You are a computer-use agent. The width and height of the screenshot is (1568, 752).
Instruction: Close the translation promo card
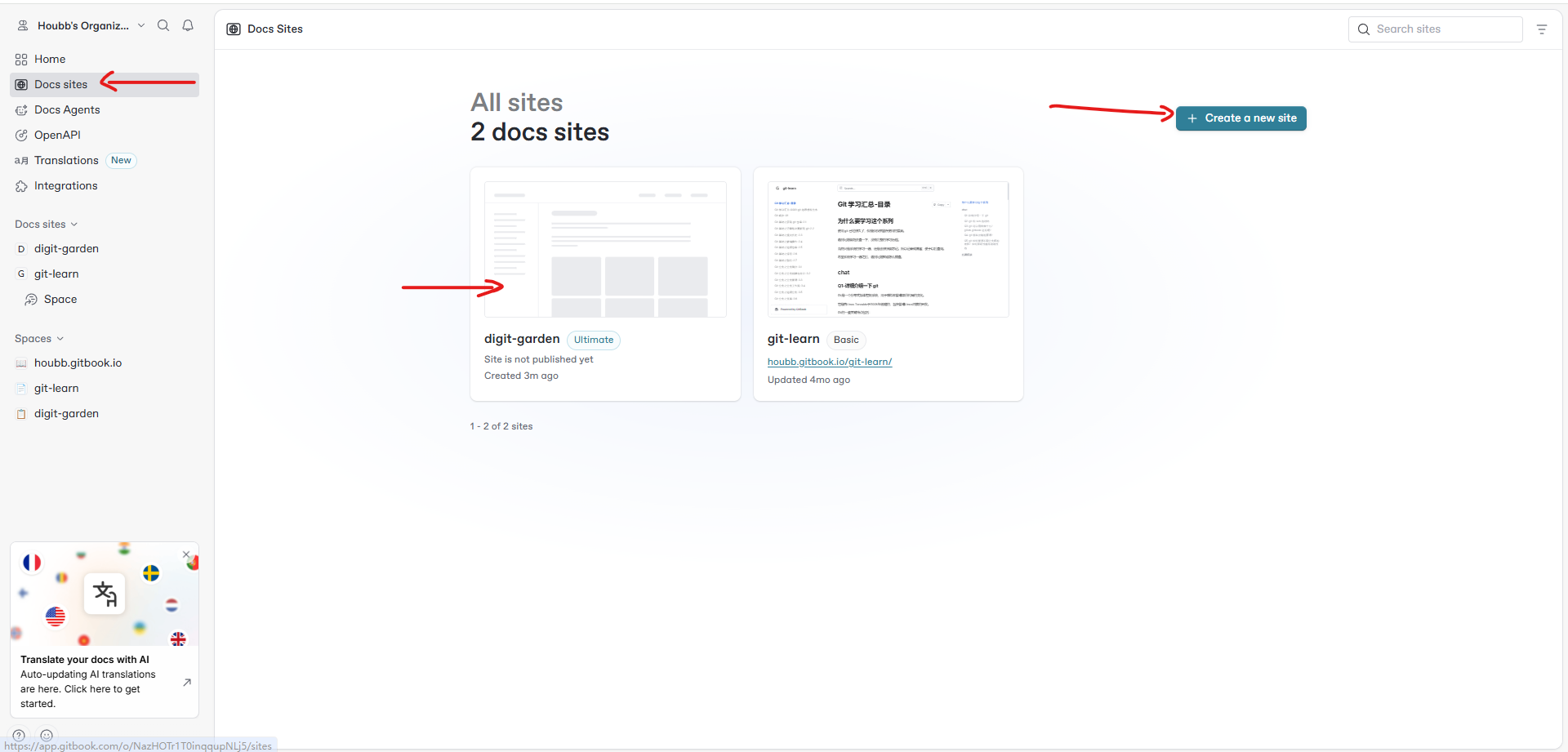(x=186, y=554)
